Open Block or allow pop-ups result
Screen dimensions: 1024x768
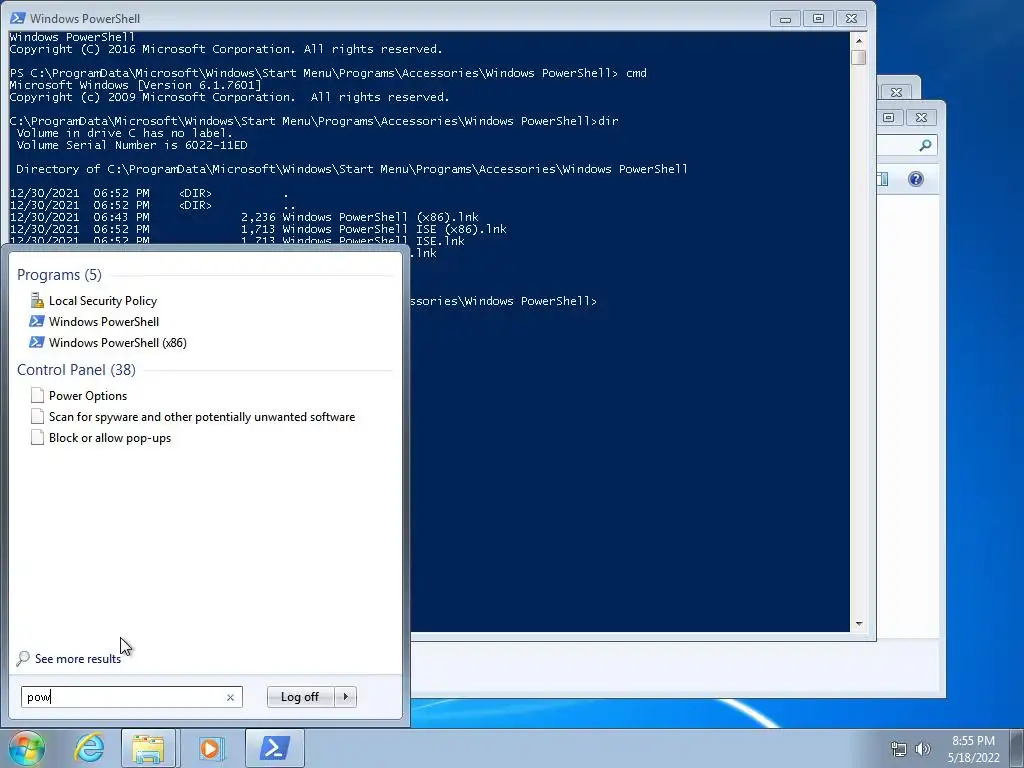pos(101,438)
